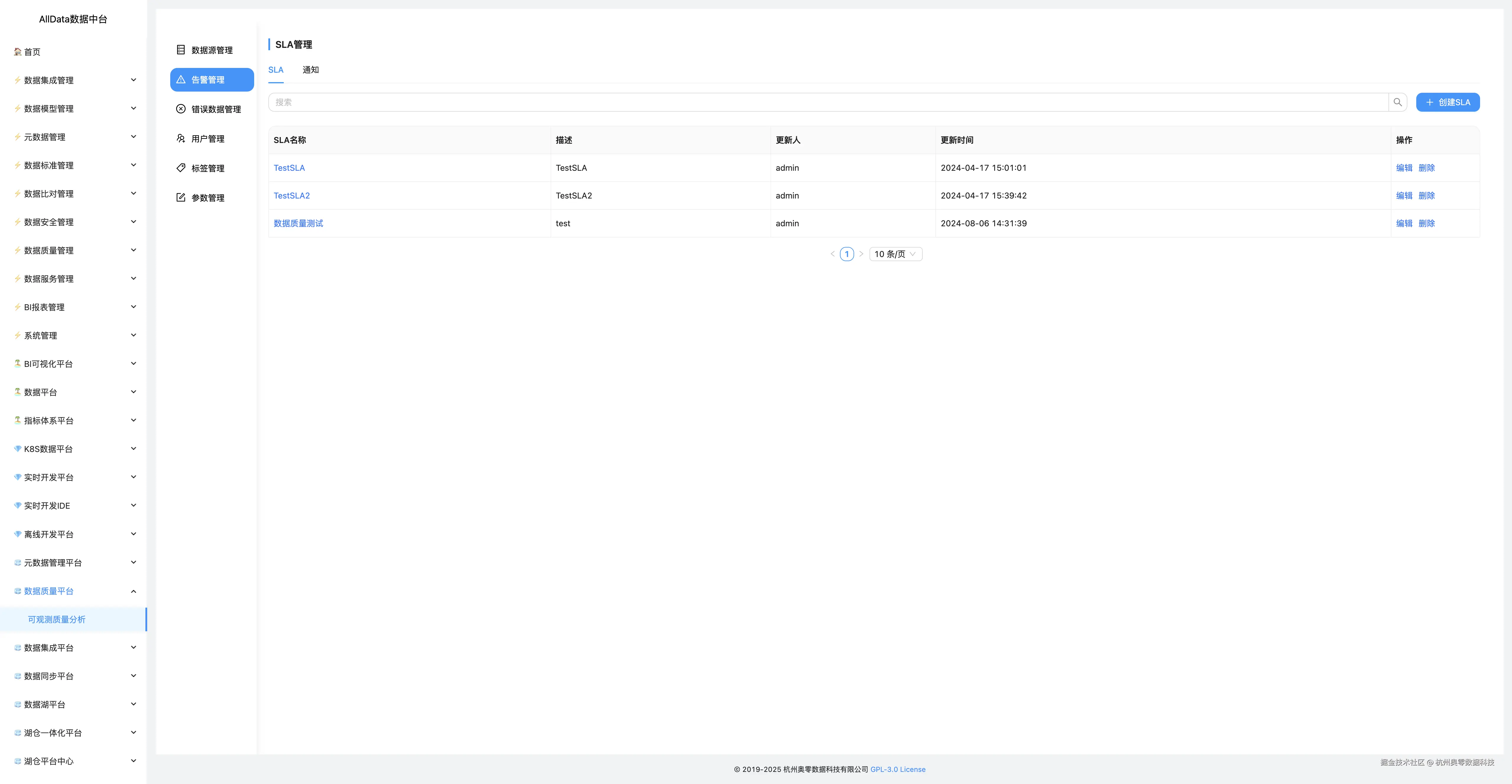
Task: Edit the TestSLA row
Action: tap(1404, 168)
